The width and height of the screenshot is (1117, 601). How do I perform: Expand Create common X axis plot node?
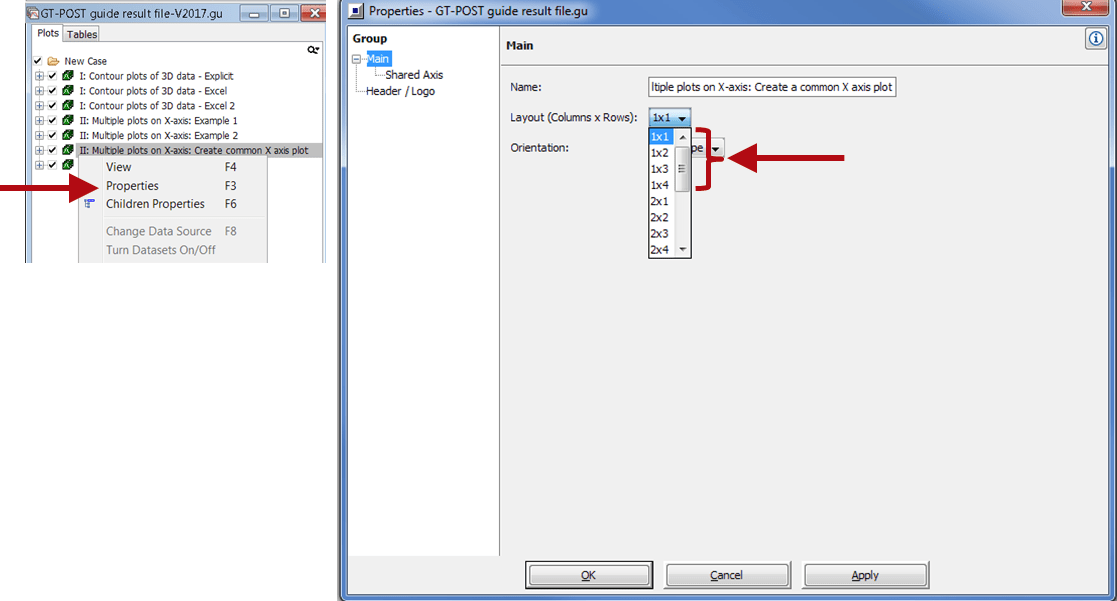[39, 150]
